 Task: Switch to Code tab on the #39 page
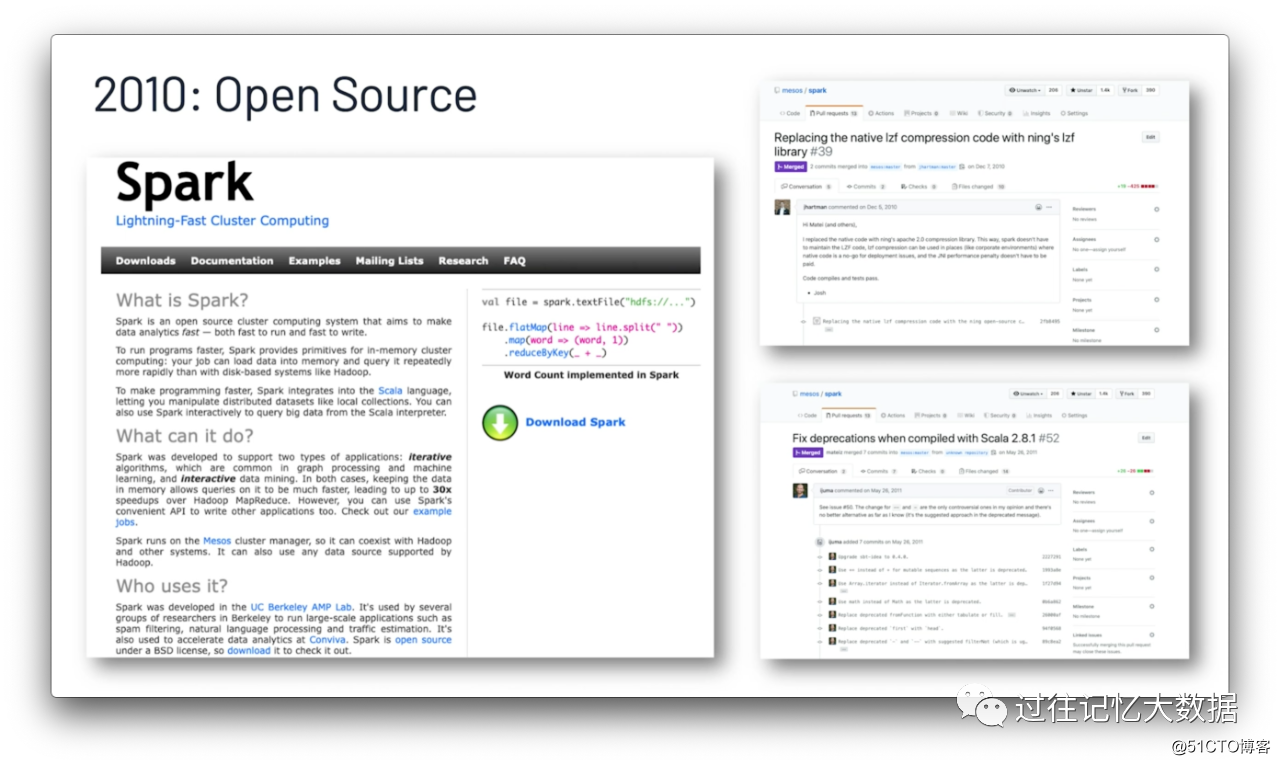click(x=790, y=113)
